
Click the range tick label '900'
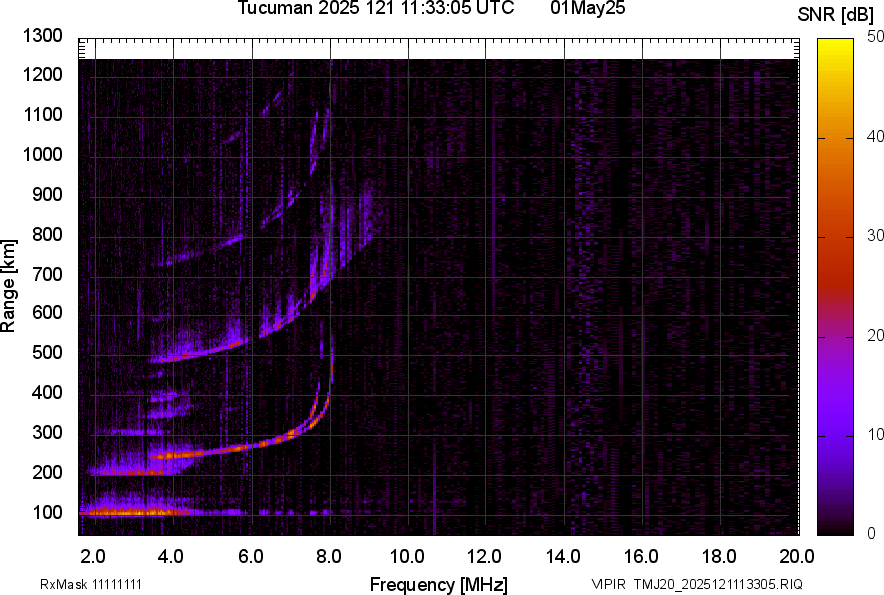47,195
